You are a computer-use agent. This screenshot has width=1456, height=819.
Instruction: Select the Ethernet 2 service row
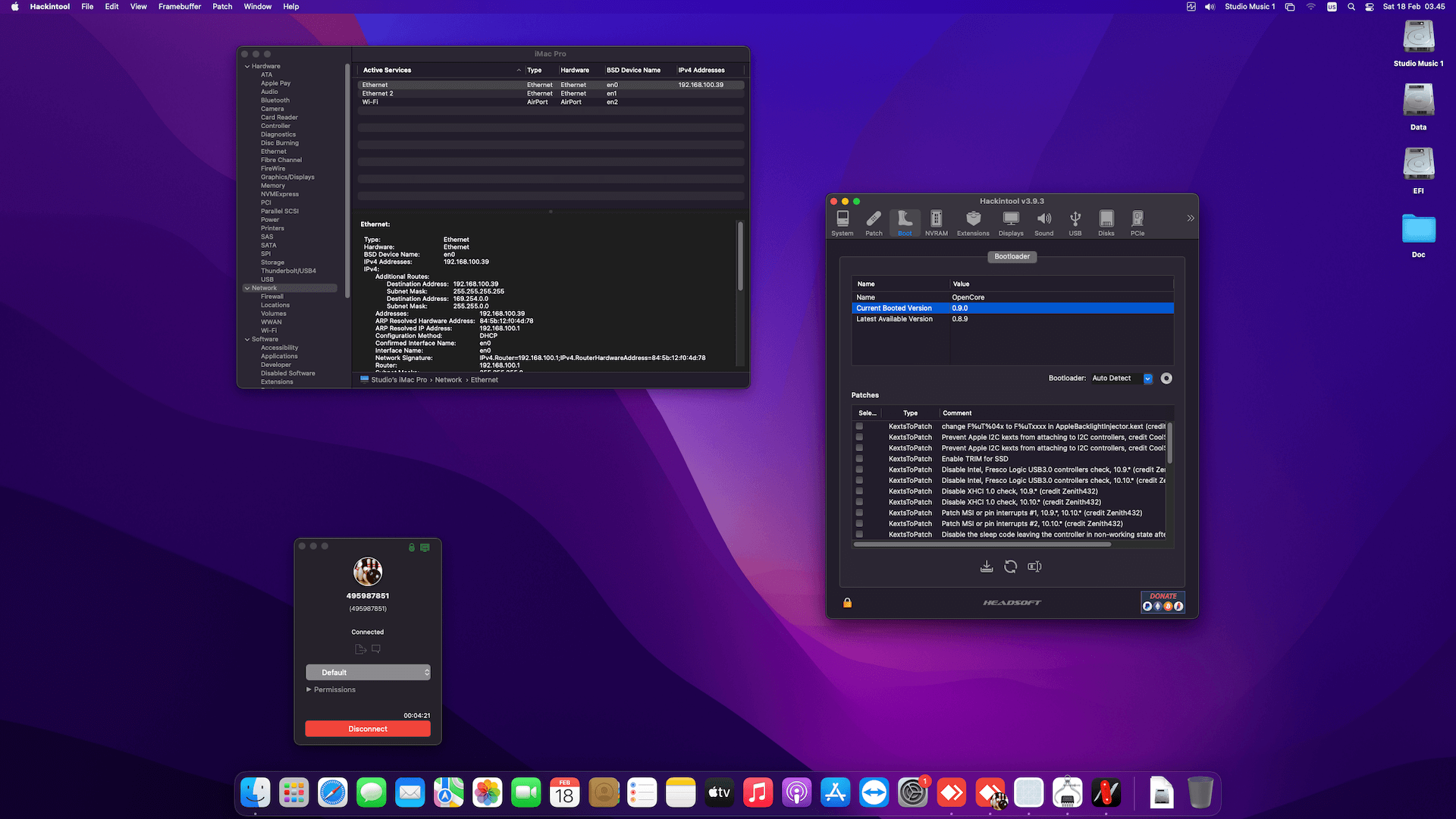pos(551,93)
